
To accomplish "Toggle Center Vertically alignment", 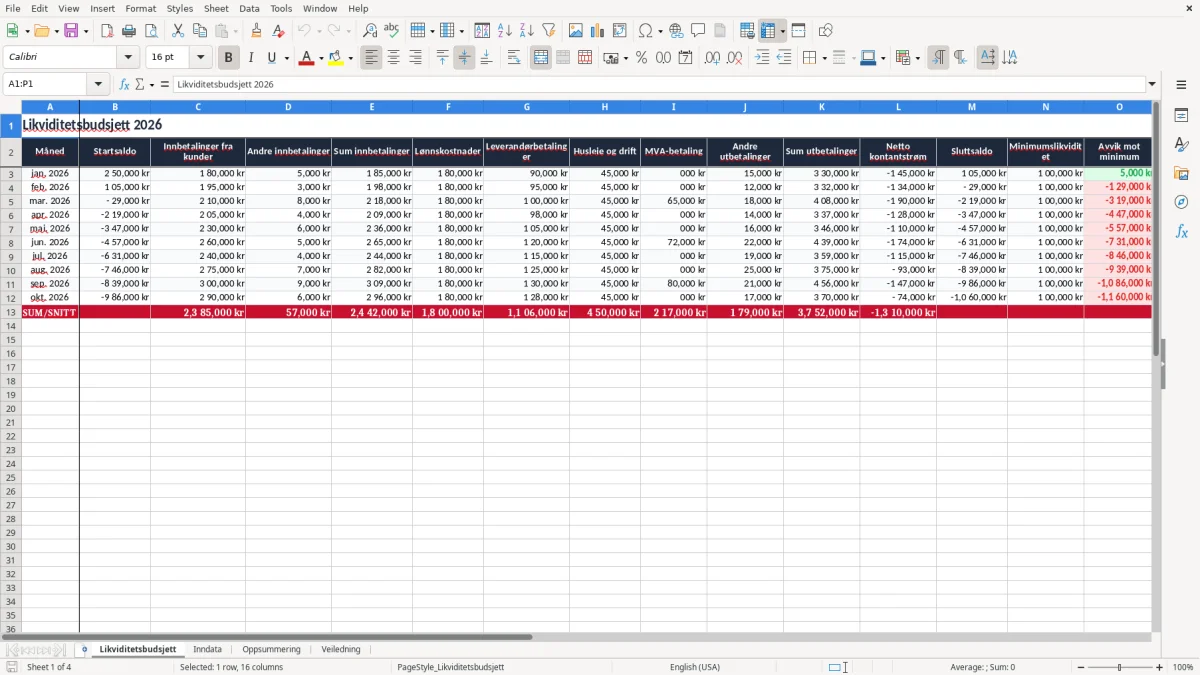I will click(464, 58).
